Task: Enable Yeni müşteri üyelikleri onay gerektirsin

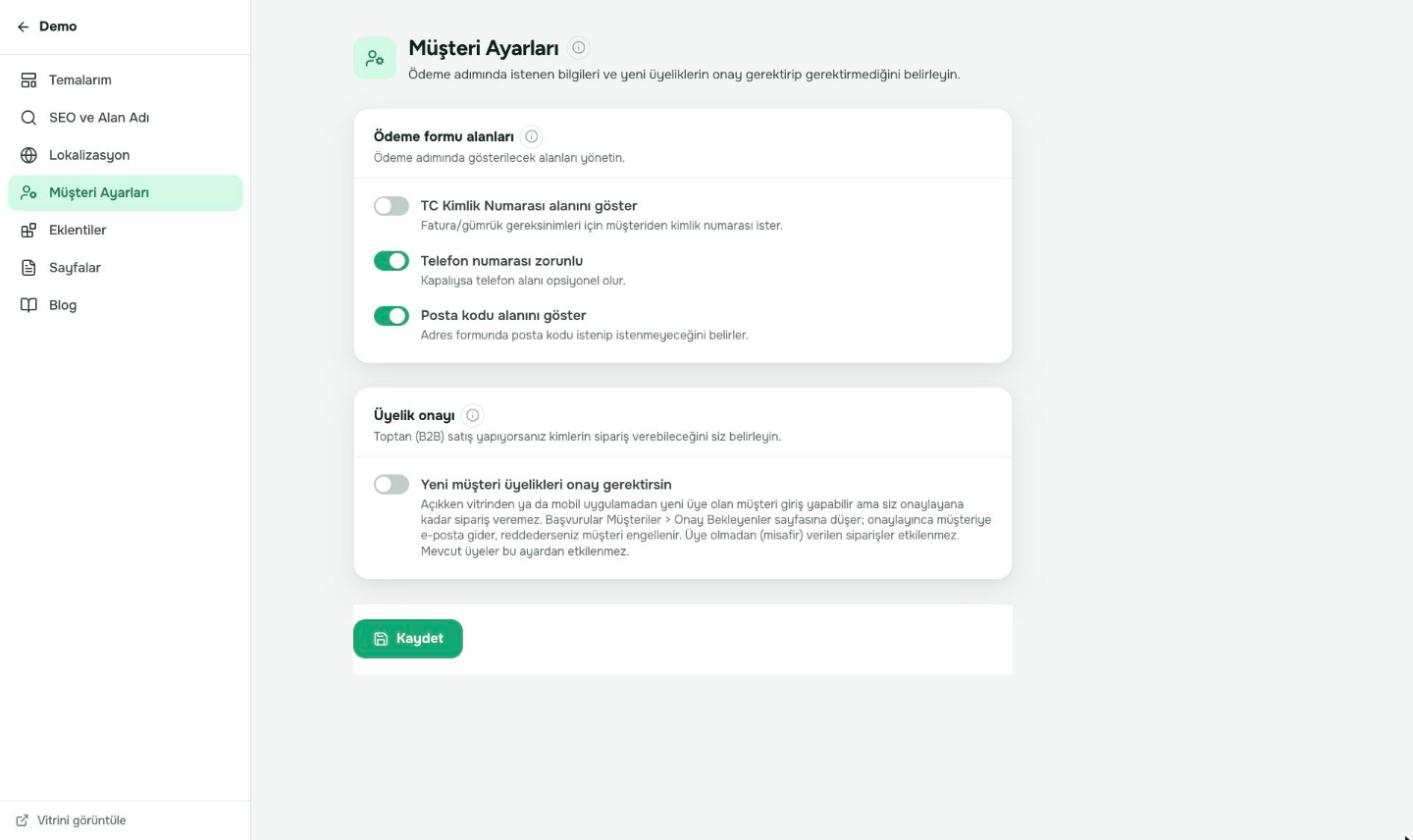Action: (391, 485)
